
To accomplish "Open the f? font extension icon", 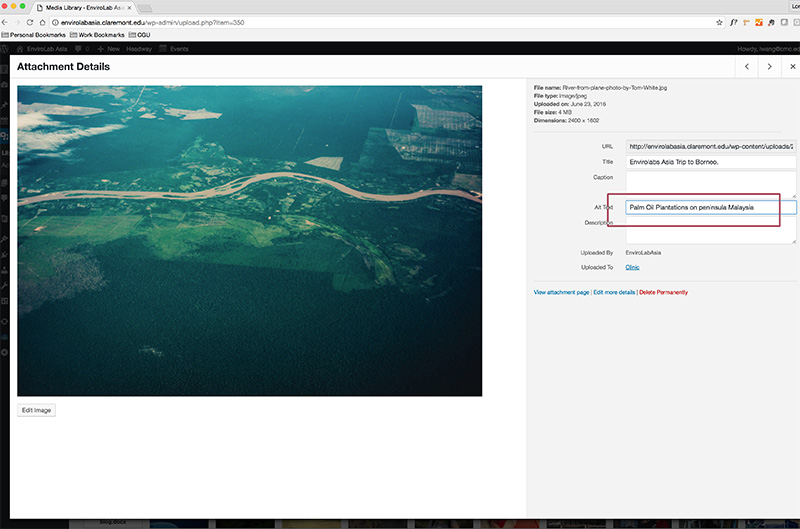I will coord(734,22).
